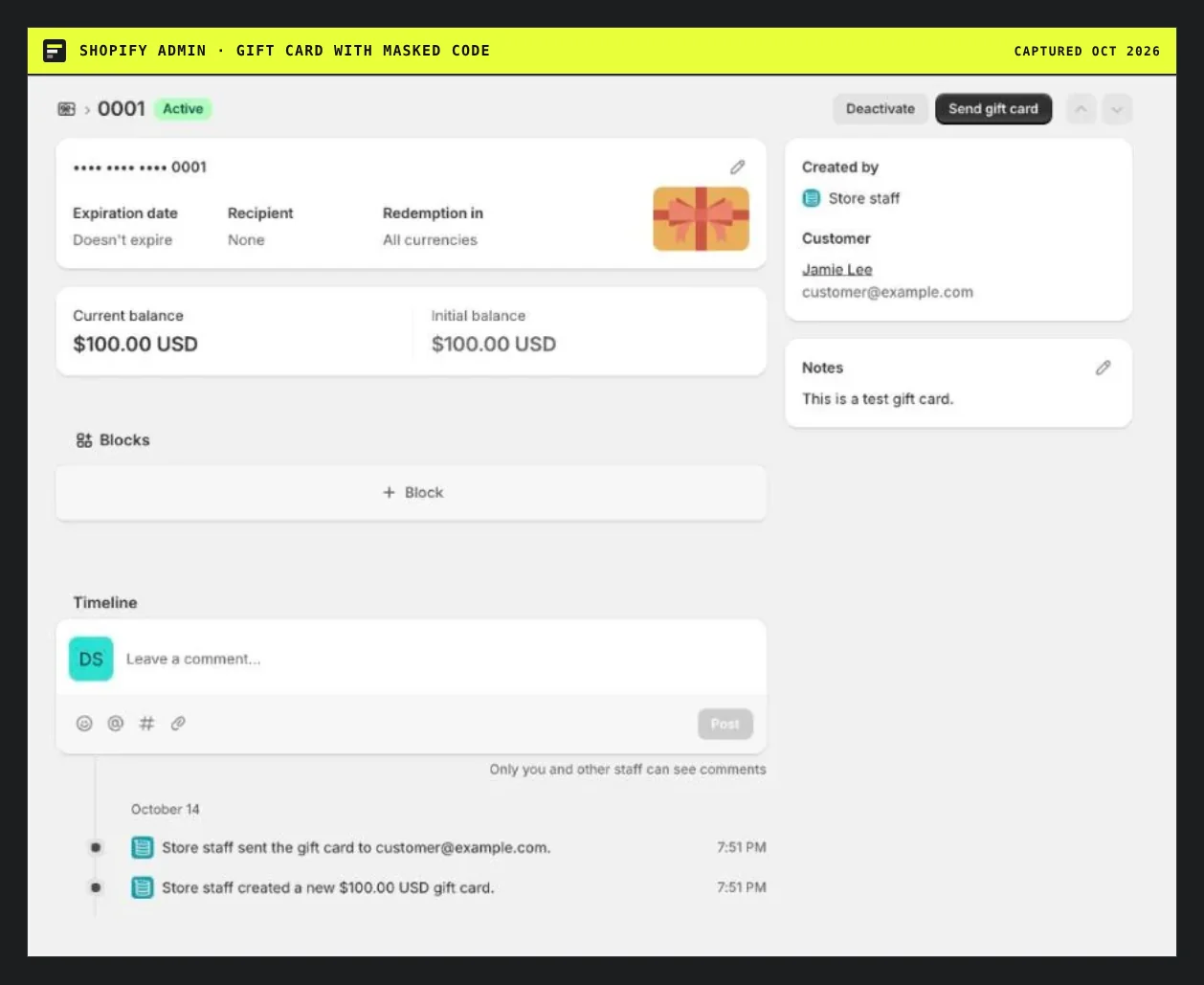Click 7:51 PM time of sent event
Viewport: 1204px width, 985px height.
[x=742, y=847]
